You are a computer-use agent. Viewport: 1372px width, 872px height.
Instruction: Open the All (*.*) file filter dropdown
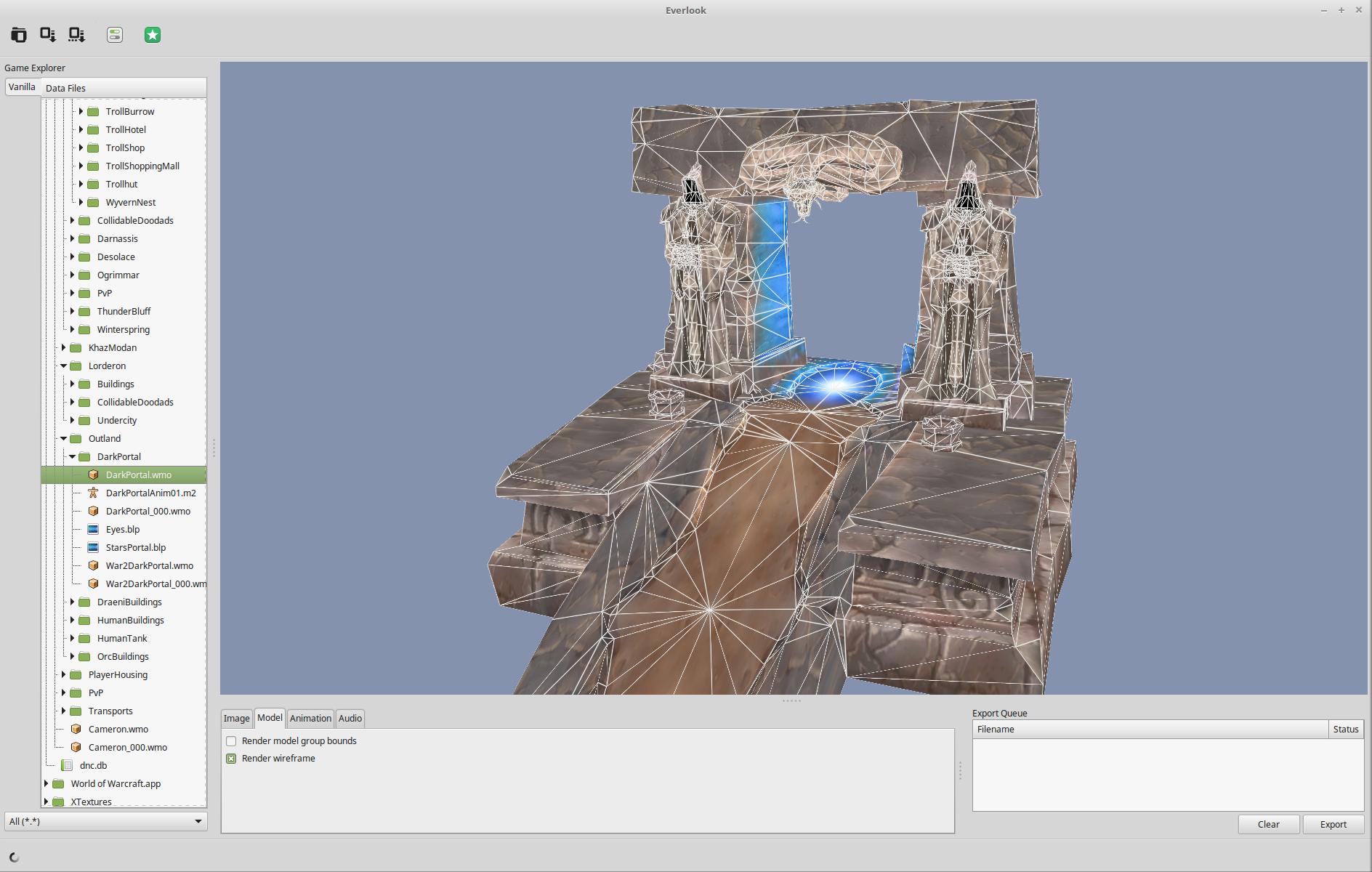(105, 821)
